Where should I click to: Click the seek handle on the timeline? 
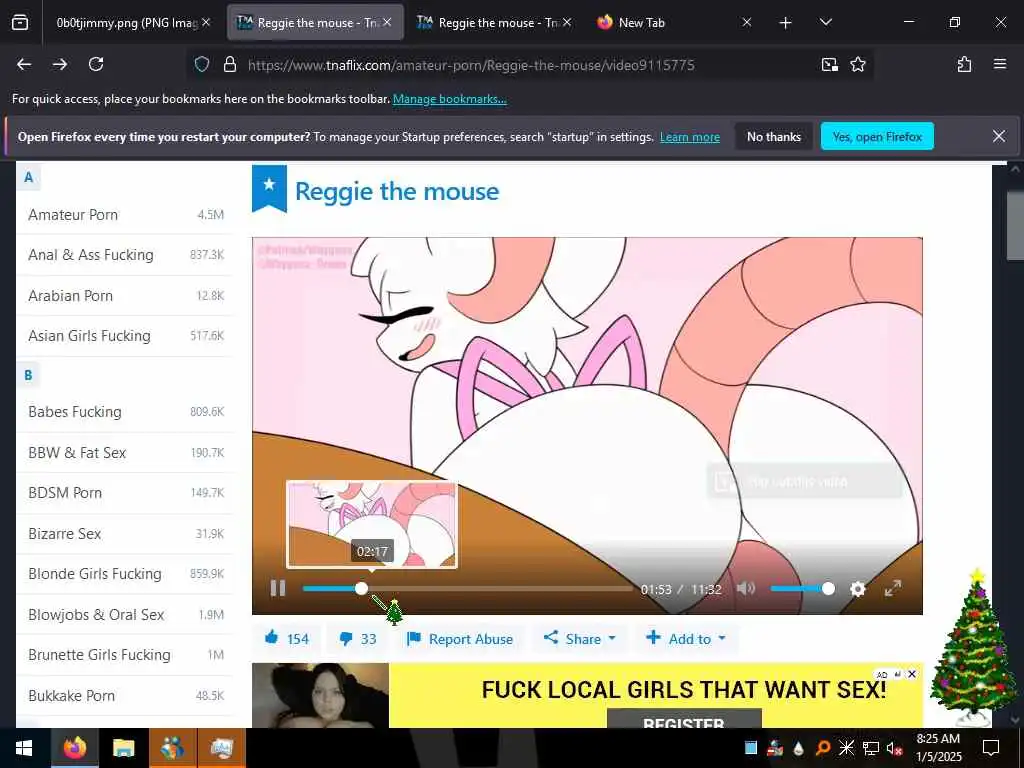tap(361, 588)
